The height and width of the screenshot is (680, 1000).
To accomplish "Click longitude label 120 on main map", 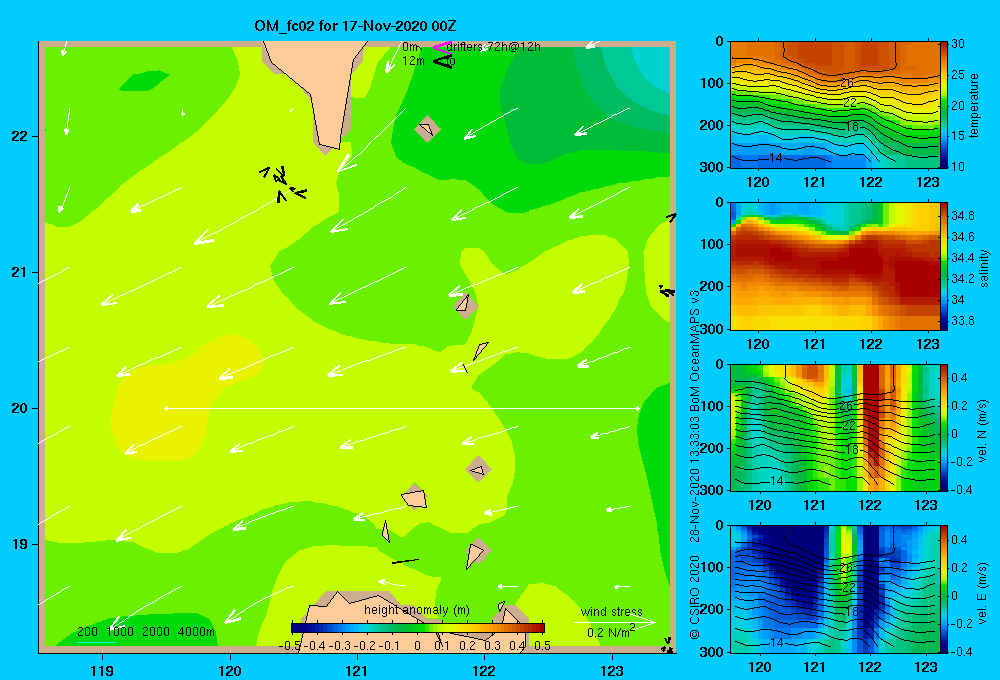I will tap(230, 670).
